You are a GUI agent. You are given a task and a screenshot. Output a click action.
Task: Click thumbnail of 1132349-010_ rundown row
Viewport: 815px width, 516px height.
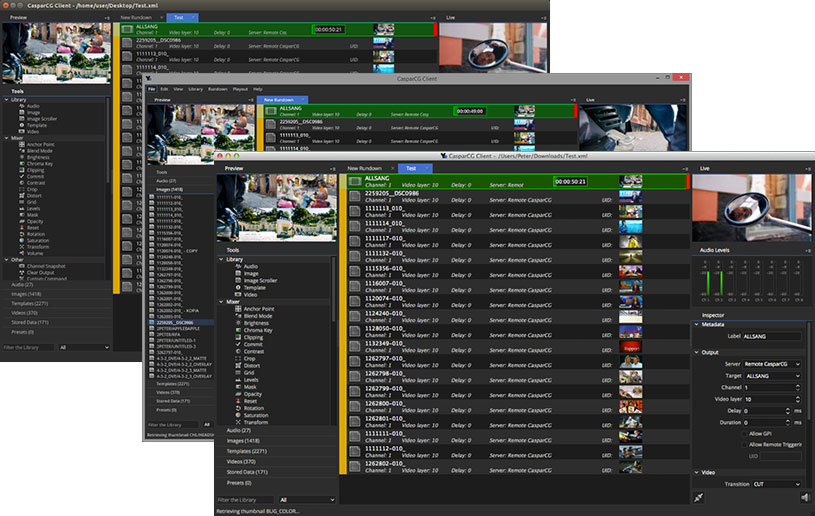630,347
